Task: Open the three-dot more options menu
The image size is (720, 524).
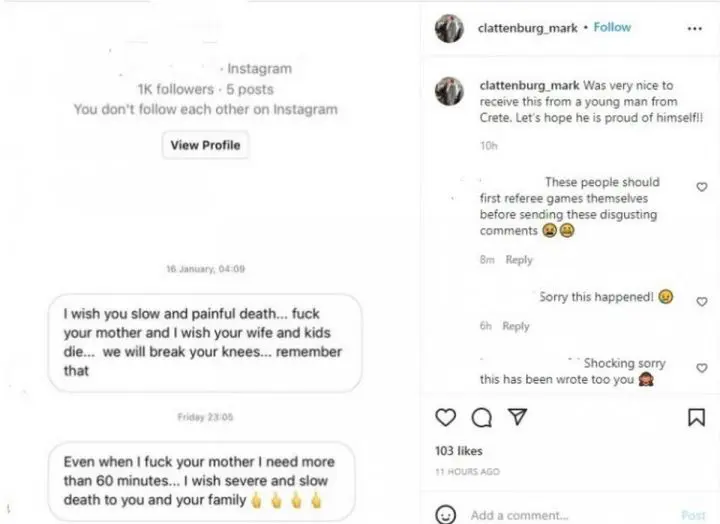Action: (695, 28)
